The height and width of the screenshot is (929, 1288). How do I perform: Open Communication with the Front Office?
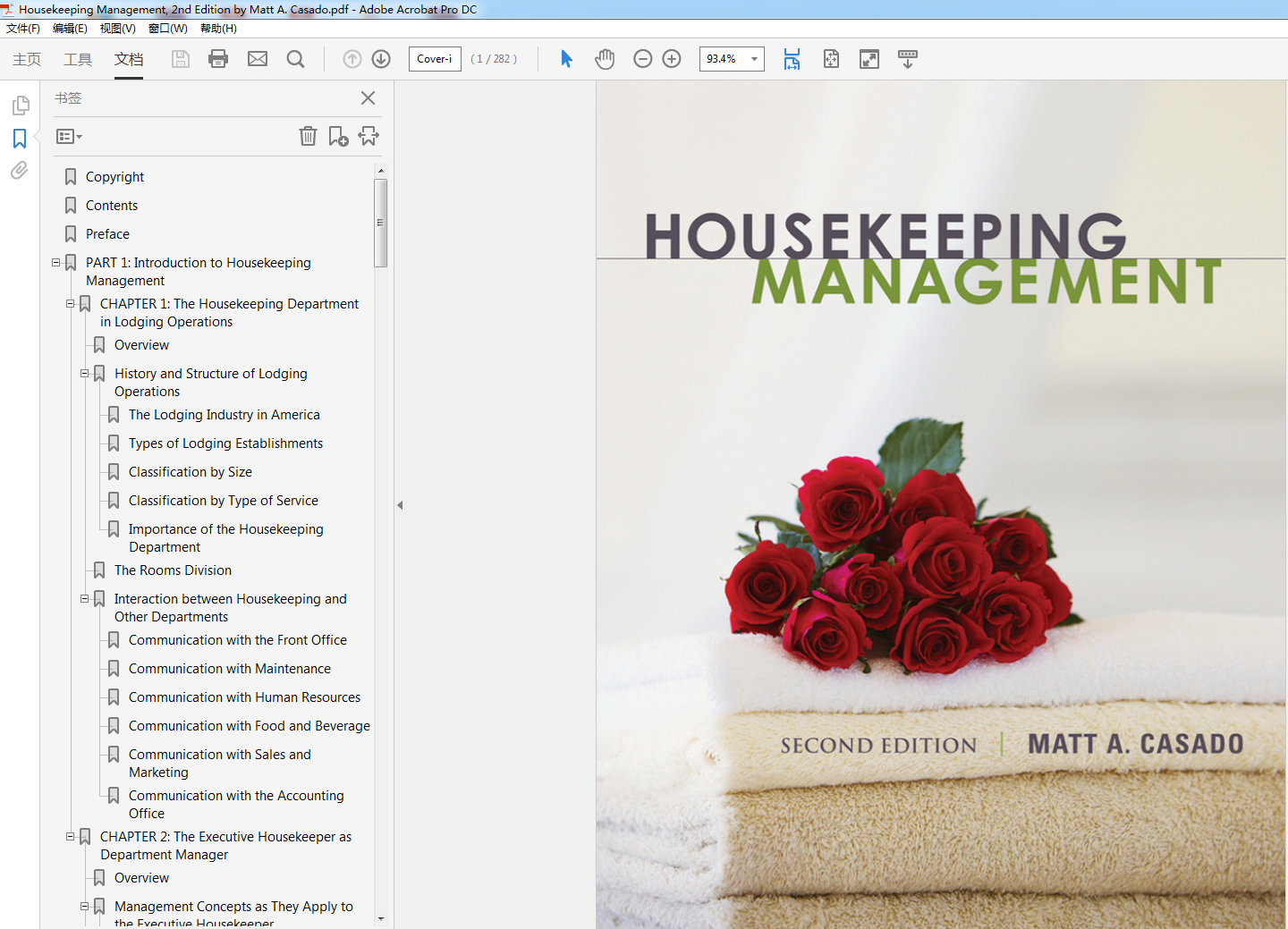coord(238,640)
